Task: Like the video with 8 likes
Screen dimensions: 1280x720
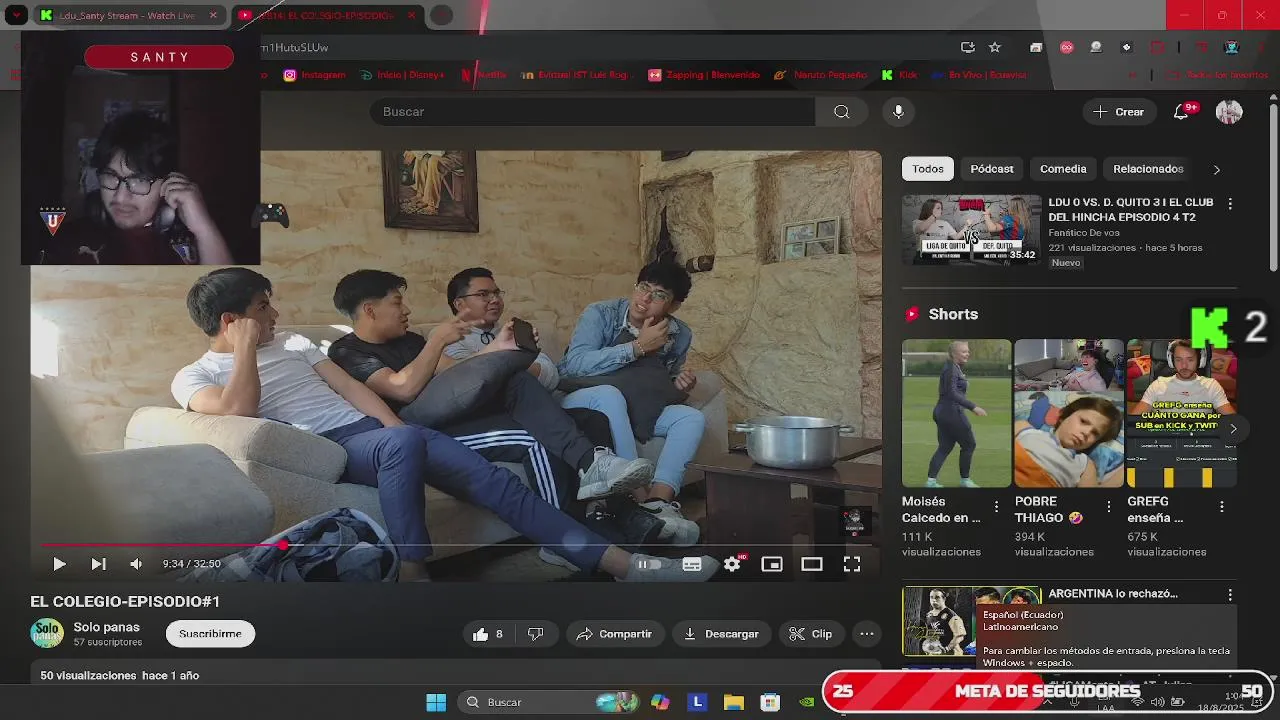Action: pos(488,634)
